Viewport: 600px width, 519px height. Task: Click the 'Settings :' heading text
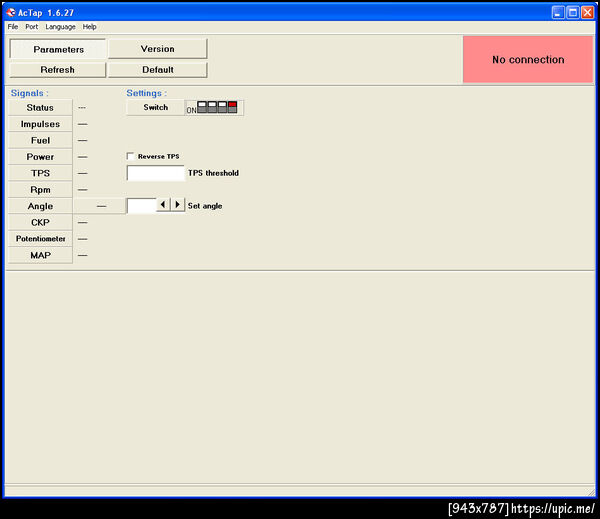coord(147,93)
